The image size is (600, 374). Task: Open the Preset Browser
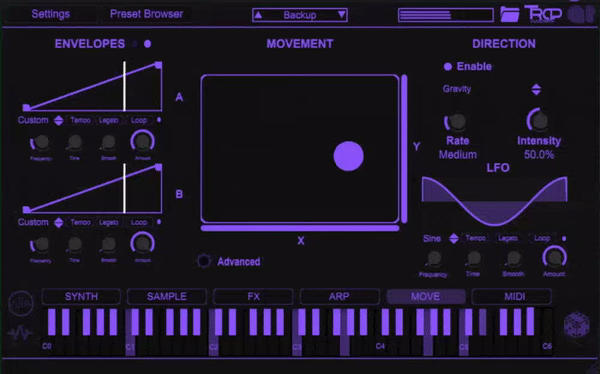point(146,14)
